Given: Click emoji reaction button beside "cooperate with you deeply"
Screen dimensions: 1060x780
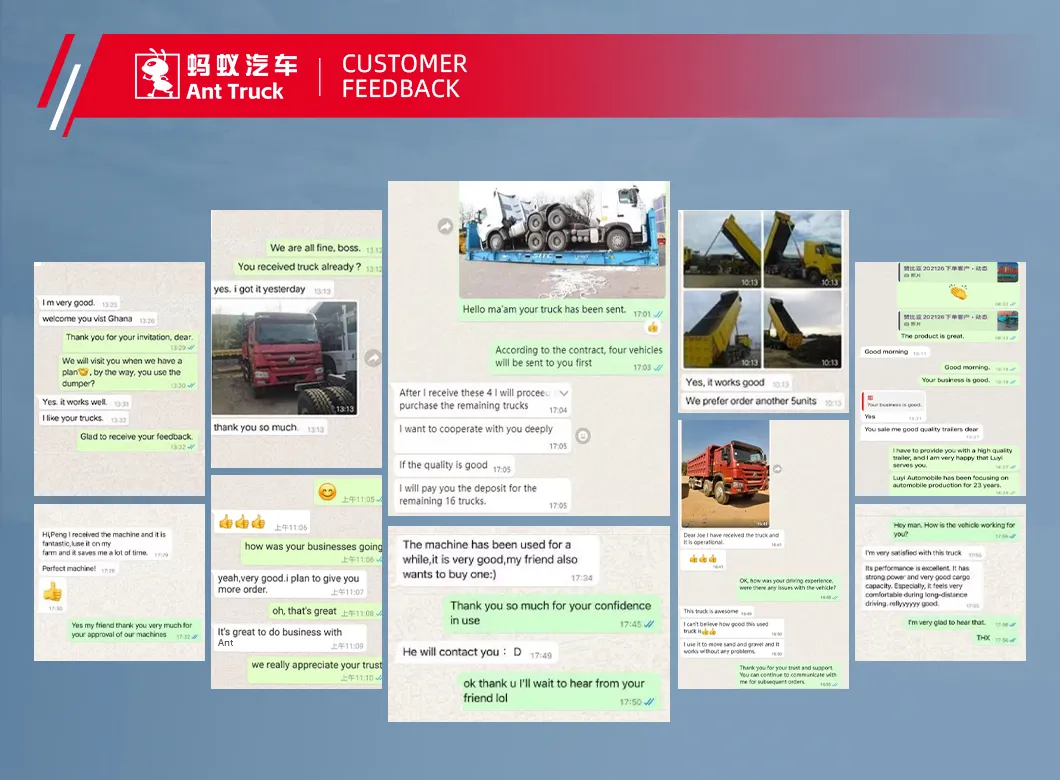Looking at the screenshot, I should pyautogui.click(x=583, y=436).
